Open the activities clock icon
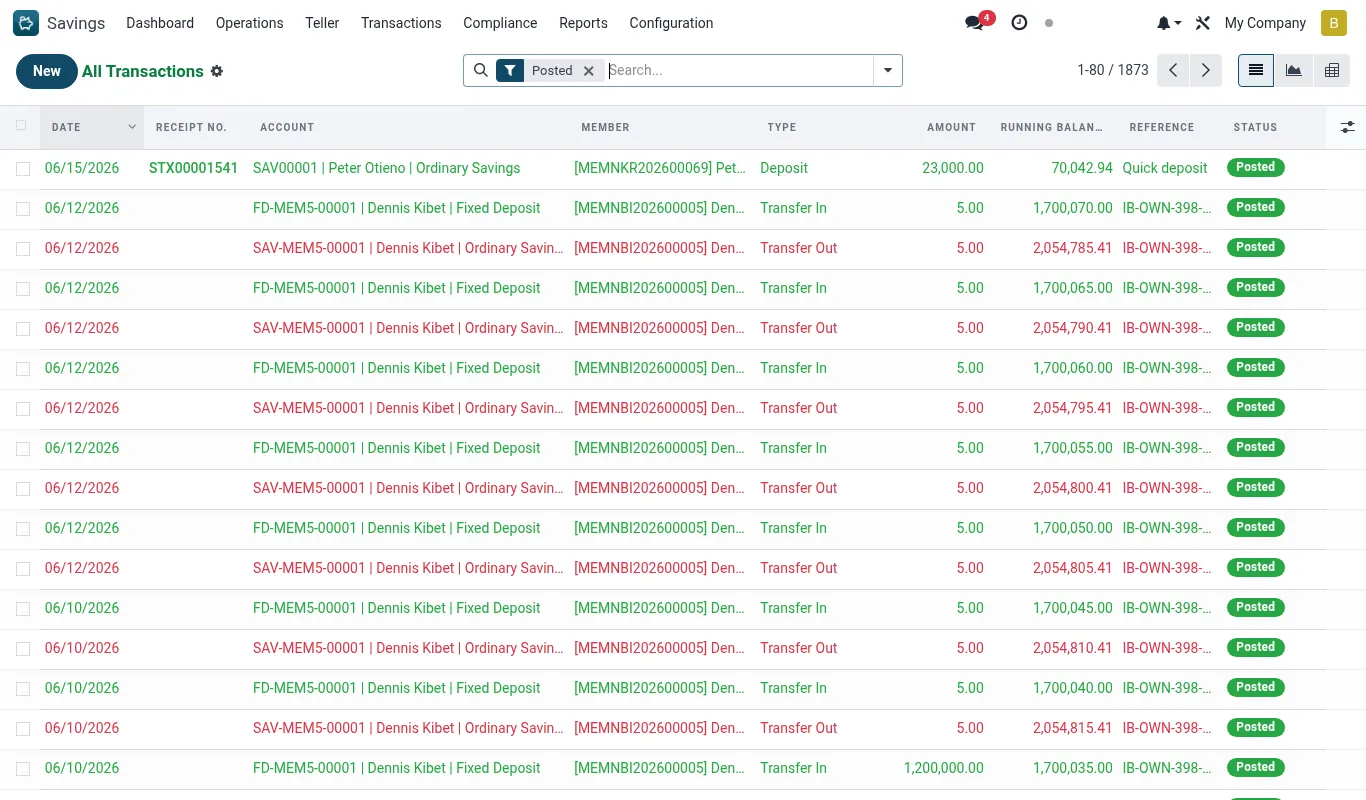The height and width of the screenshot is (800, 1366). pos(1019,23)
